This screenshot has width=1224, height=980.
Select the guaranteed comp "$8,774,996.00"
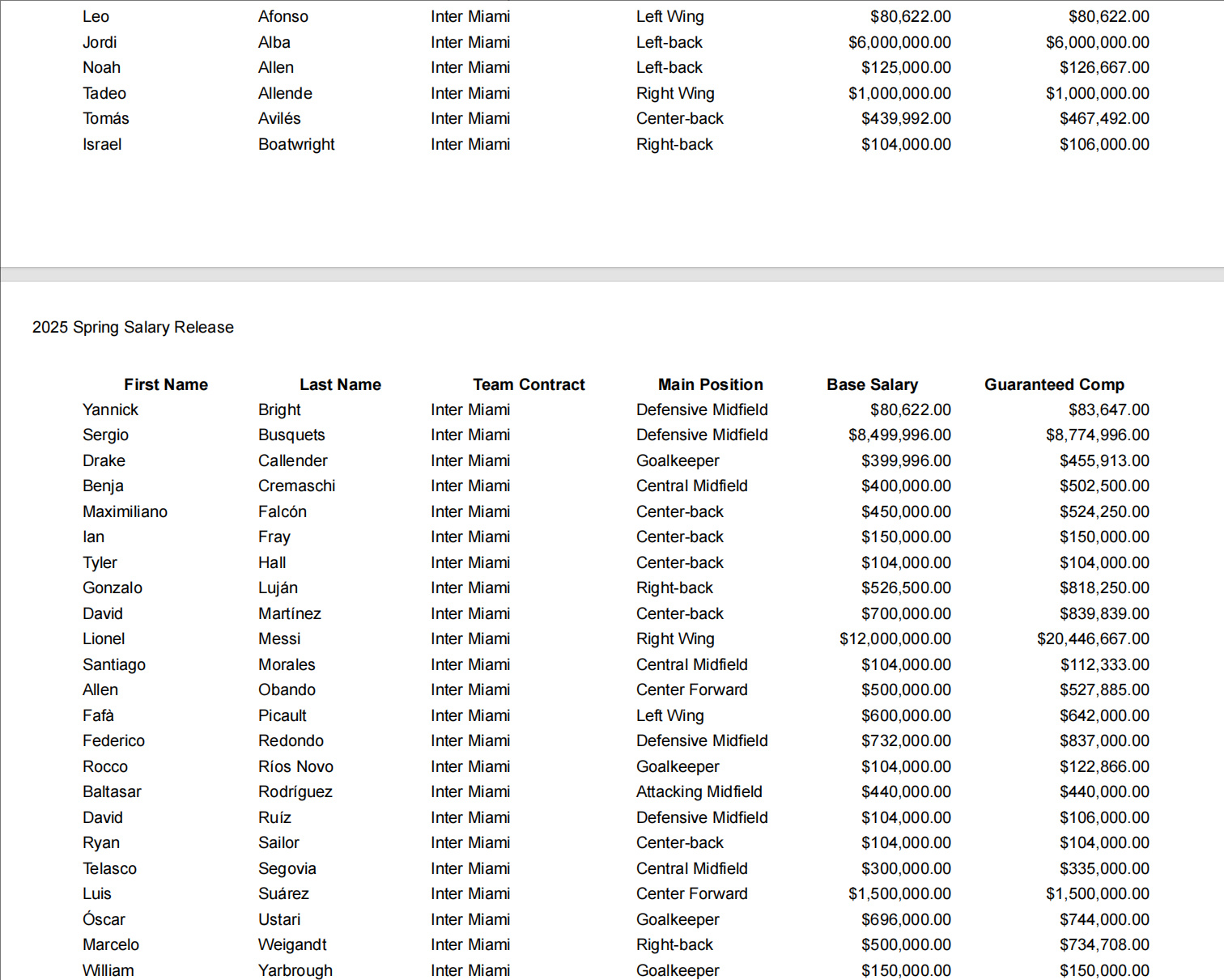[x=1097, y=435]
